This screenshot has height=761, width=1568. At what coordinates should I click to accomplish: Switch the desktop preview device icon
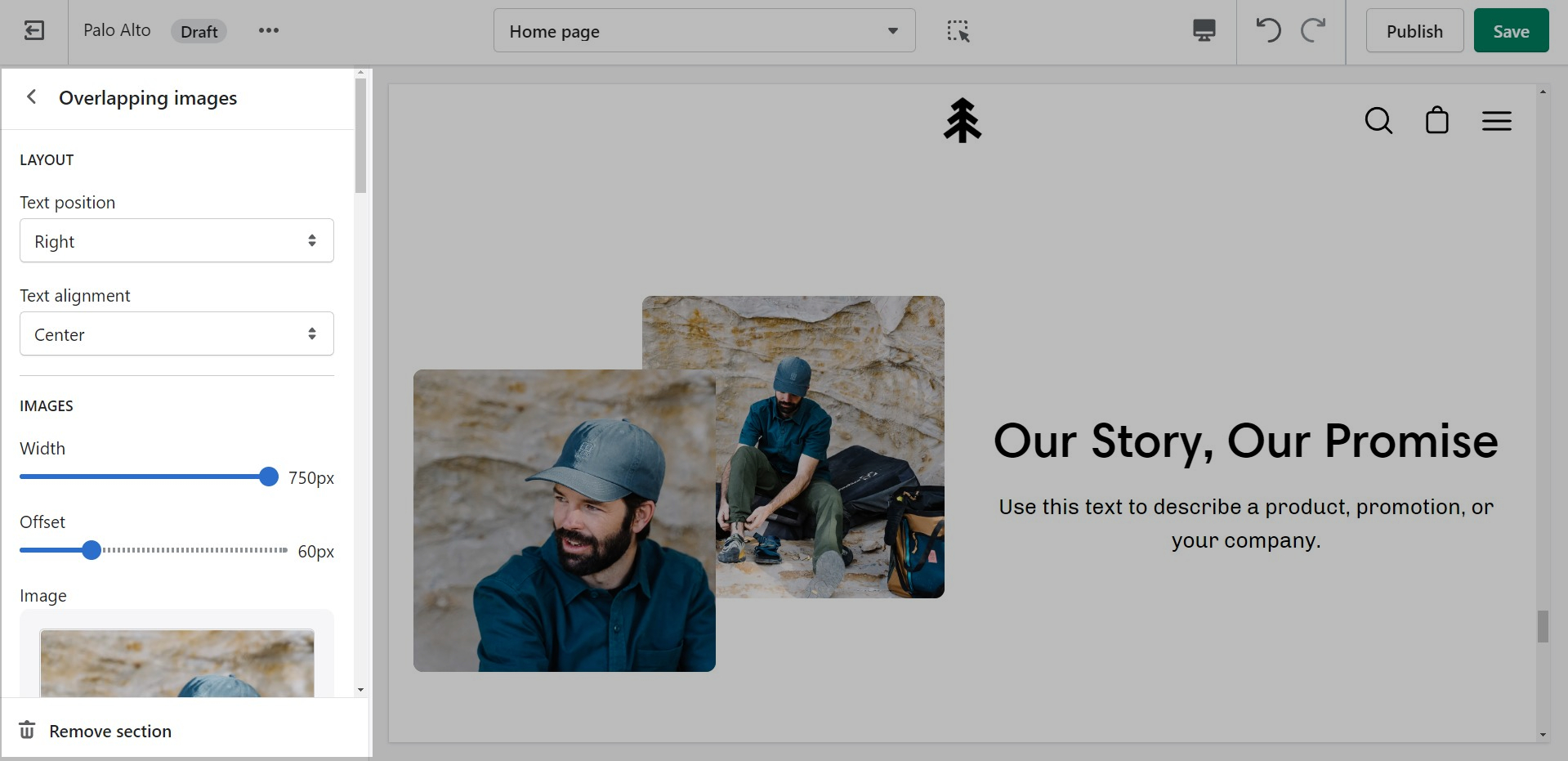point(1204,31)
